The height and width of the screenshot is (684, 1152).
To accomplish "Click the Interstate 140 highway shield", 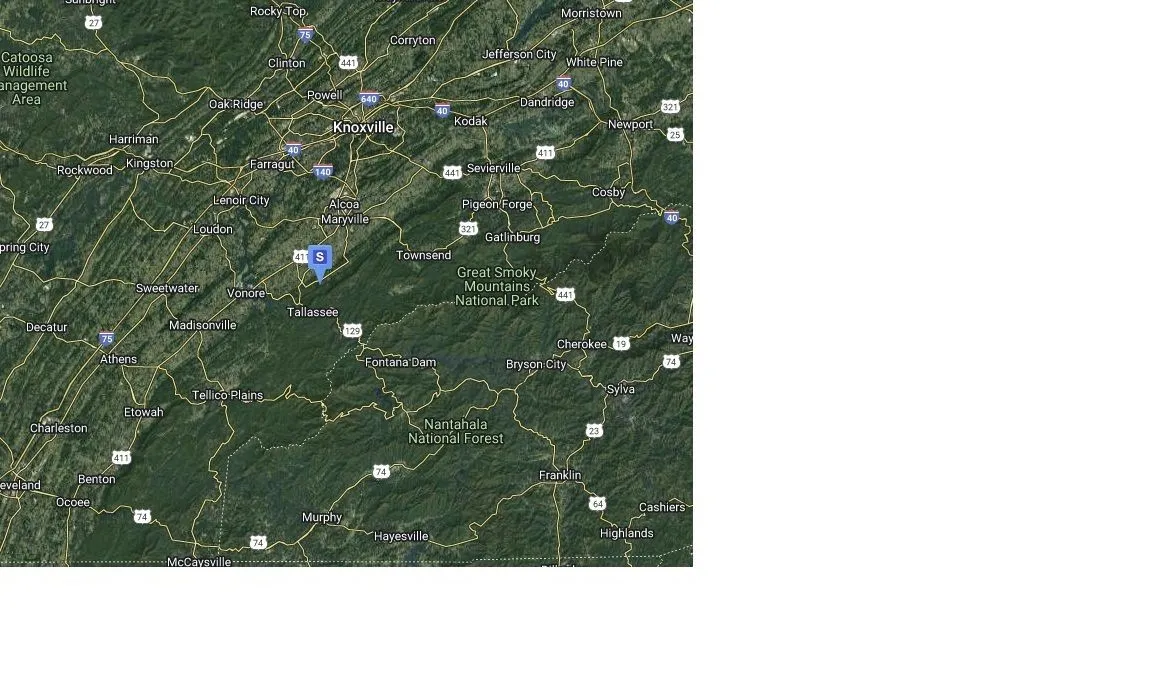I will 323,171.
